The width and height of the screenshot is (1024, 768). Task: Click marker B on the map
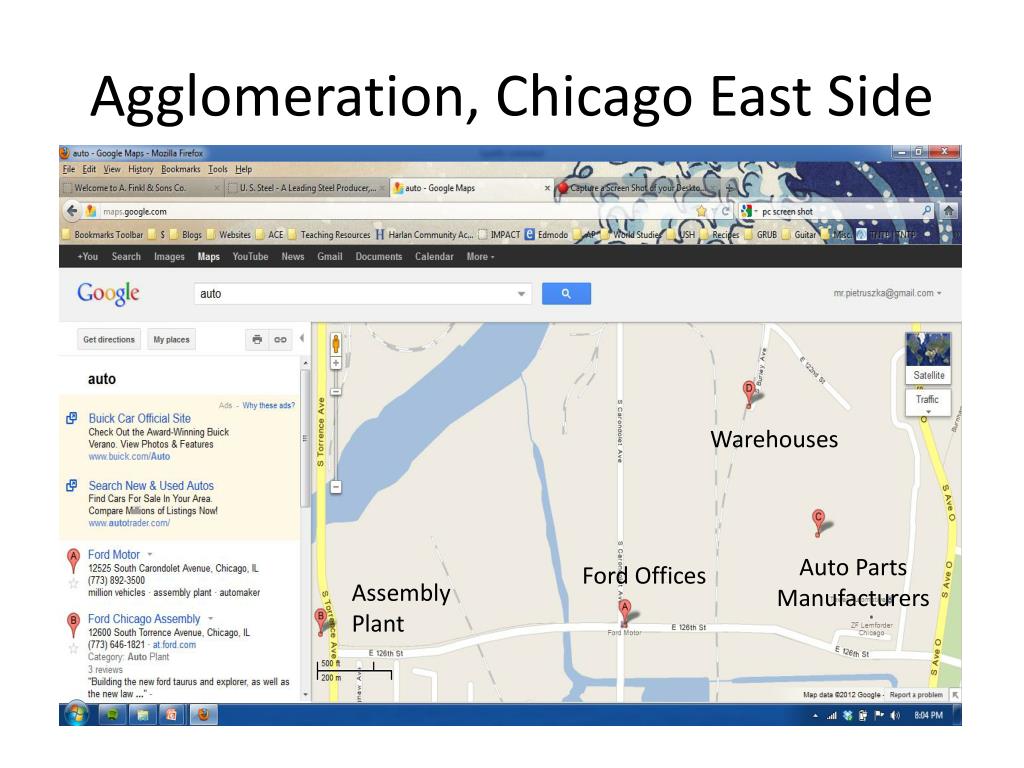tap(320, 620)
